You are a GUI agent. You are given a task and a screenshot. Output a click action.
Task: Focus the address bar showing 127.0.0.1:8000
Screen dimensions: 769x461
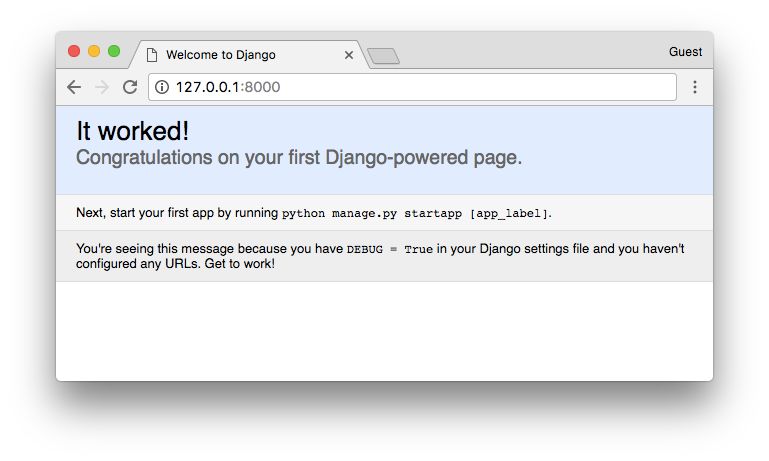coord(412,87)
